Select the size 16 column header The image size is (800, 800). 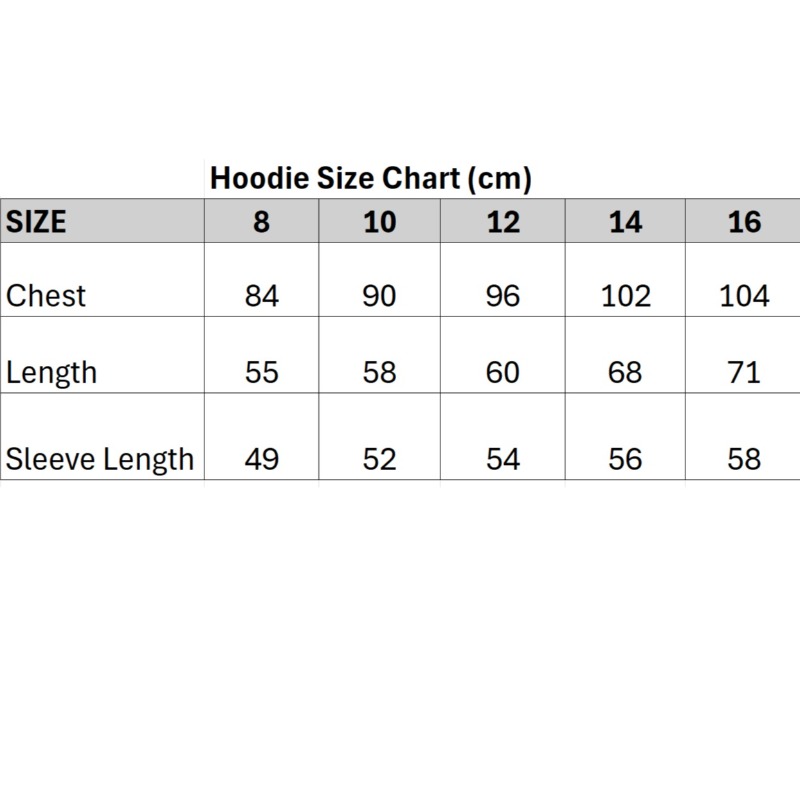[x=743, y=221]
